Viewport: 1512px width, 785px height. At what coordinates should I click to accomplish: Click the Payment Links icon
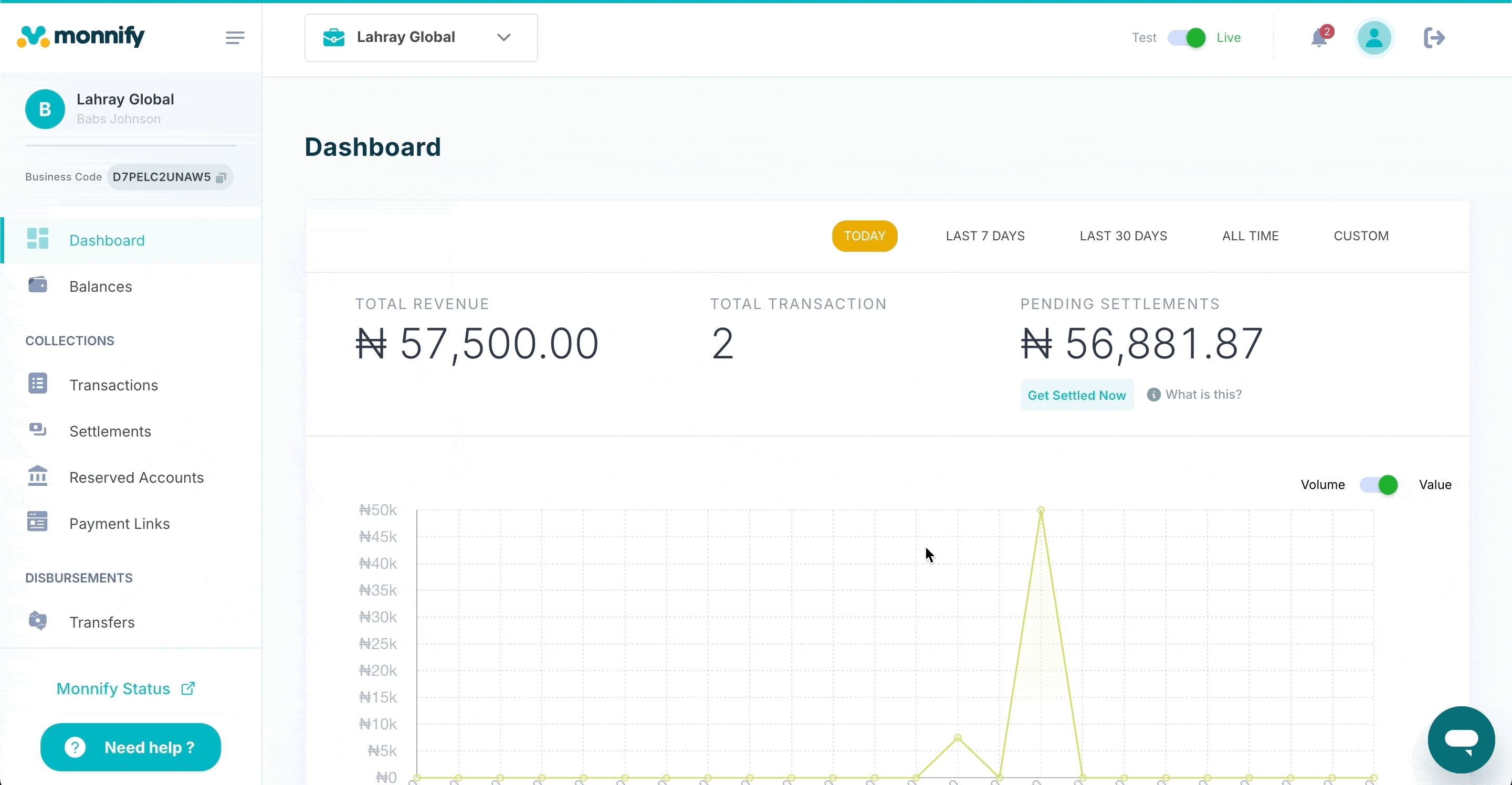38,522
